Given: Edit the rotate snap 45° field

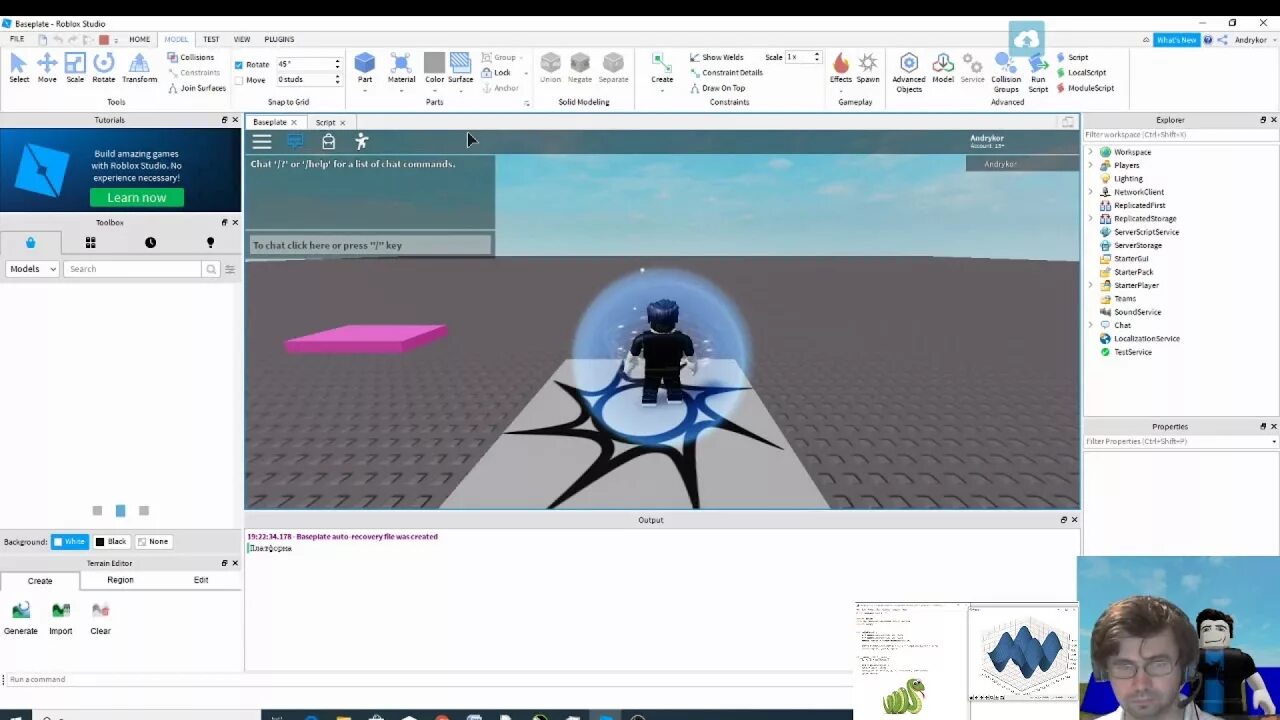Looking at the screenshot, I should tap(303, 64).
